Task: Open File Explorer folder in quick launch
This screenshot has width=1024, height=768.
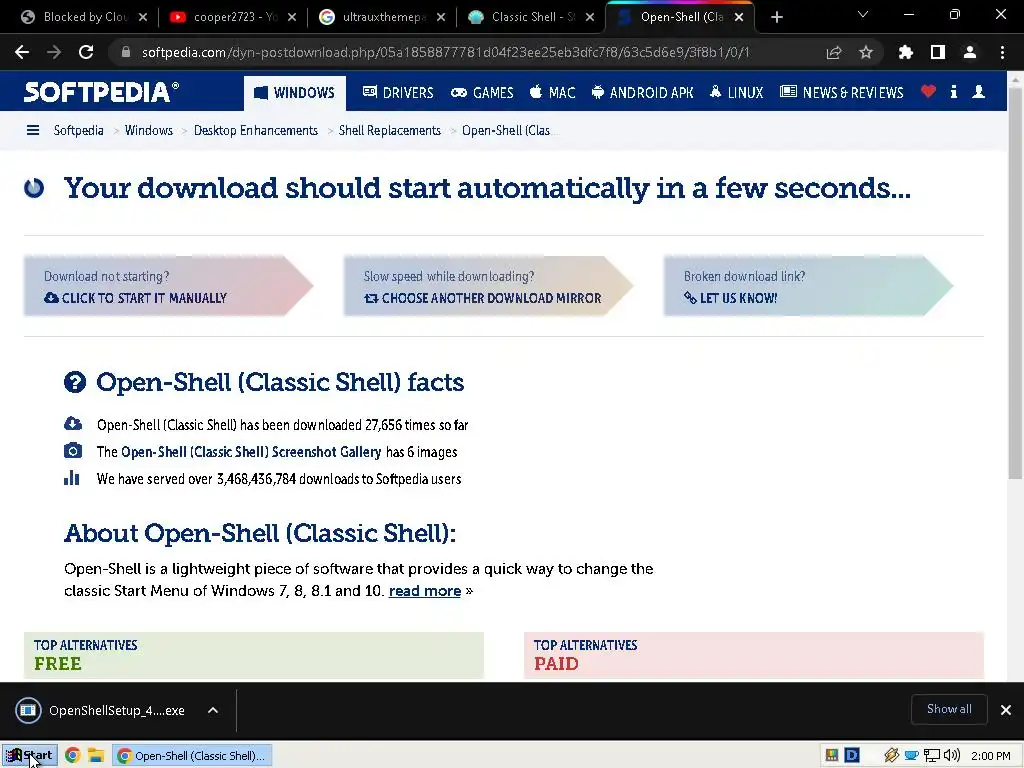Action: [96, 756]
